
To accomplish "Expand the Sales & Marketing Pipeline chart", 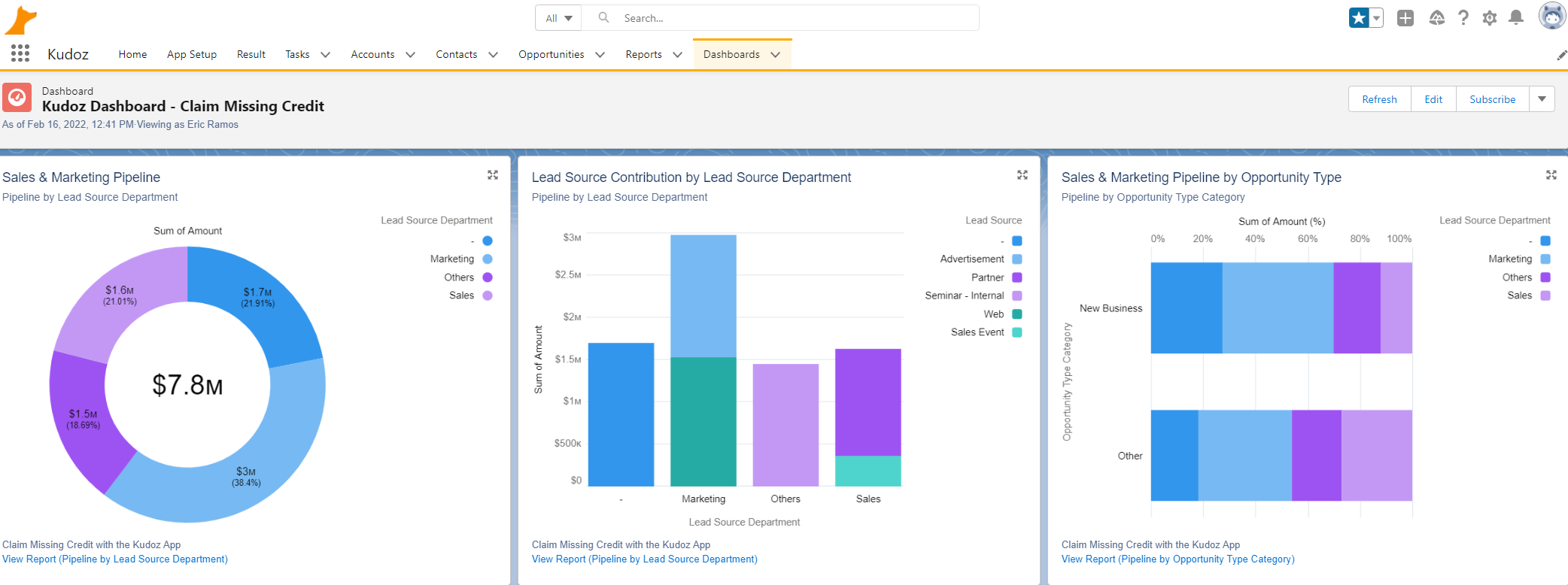I will [x=493, y=175].
